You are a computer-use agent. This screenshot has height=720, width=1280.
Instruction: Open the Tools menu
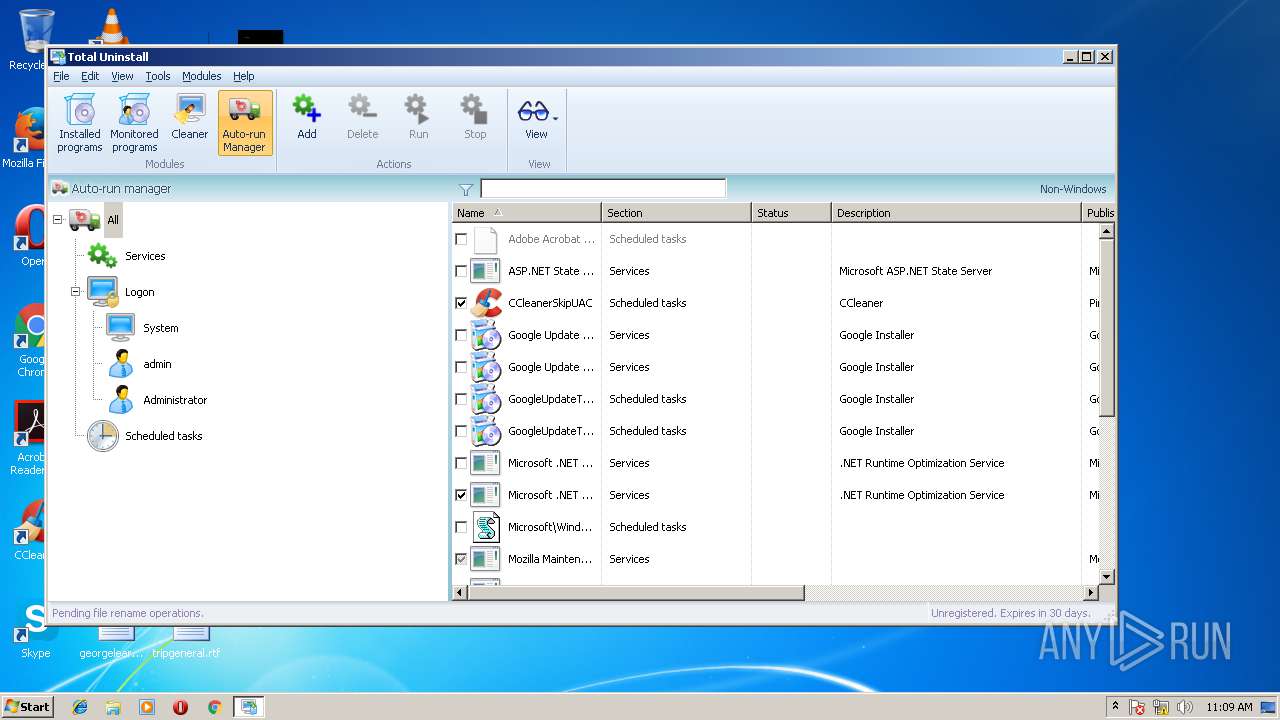tap(158, 76)
